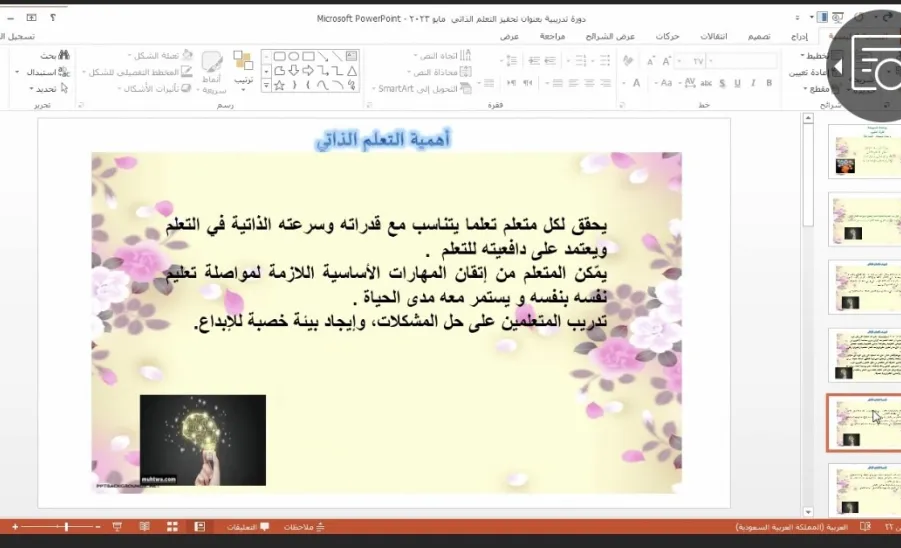Clear all formatting eraser icon
901x548 pixels.
point(628,60)
